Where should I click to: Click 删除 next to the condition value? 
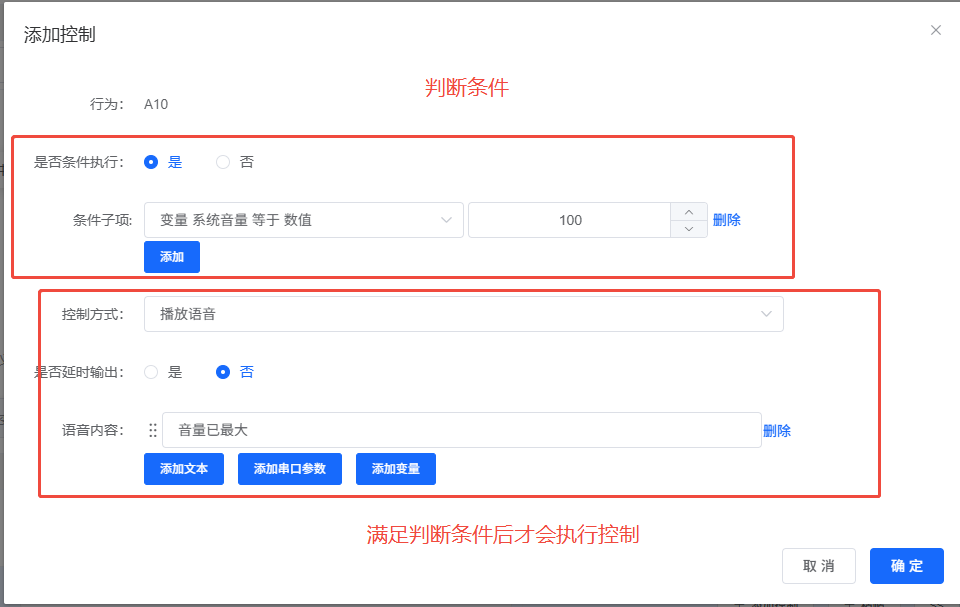click(x=726, y=219)
